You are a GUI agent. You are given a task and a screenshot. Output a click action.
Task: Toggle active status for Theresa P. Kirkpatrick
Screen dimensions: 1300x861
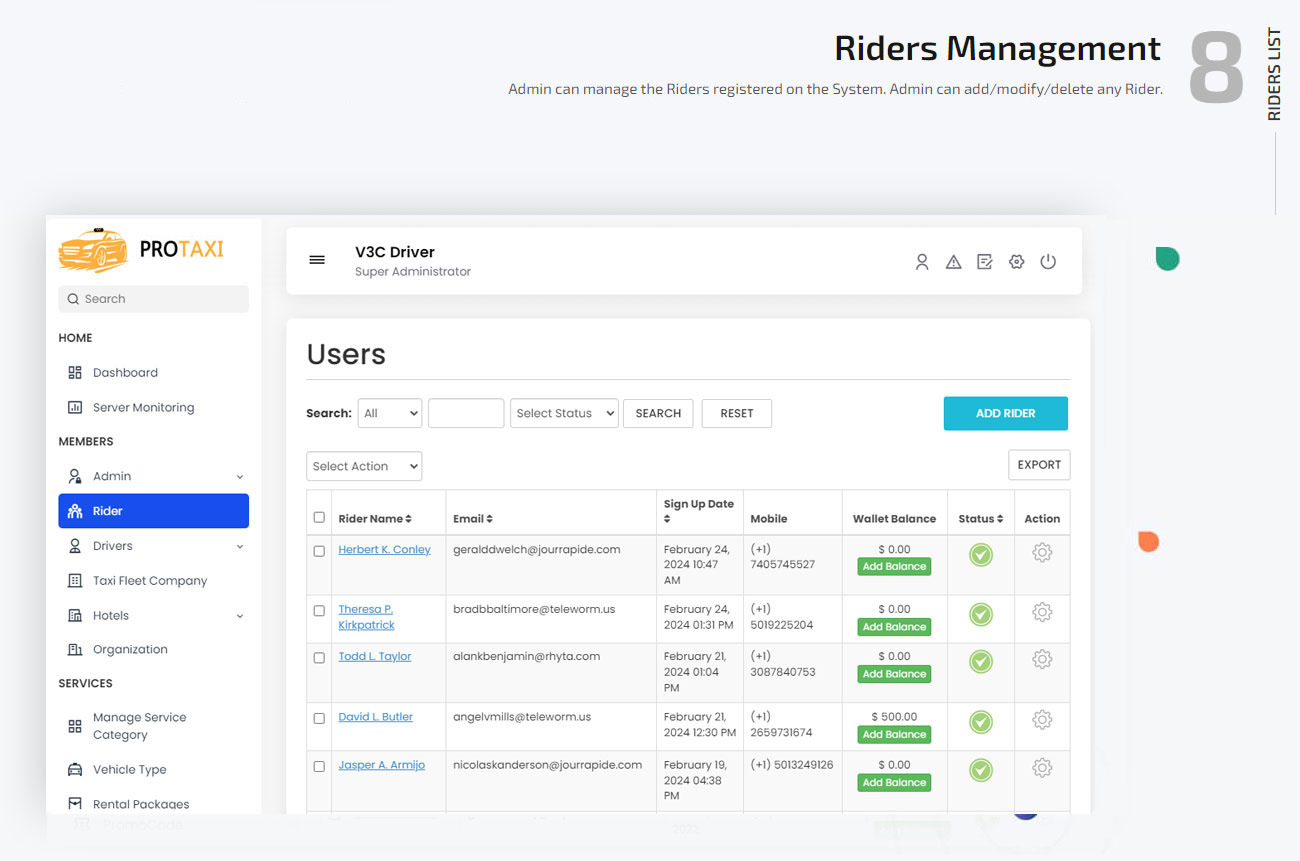980,611
